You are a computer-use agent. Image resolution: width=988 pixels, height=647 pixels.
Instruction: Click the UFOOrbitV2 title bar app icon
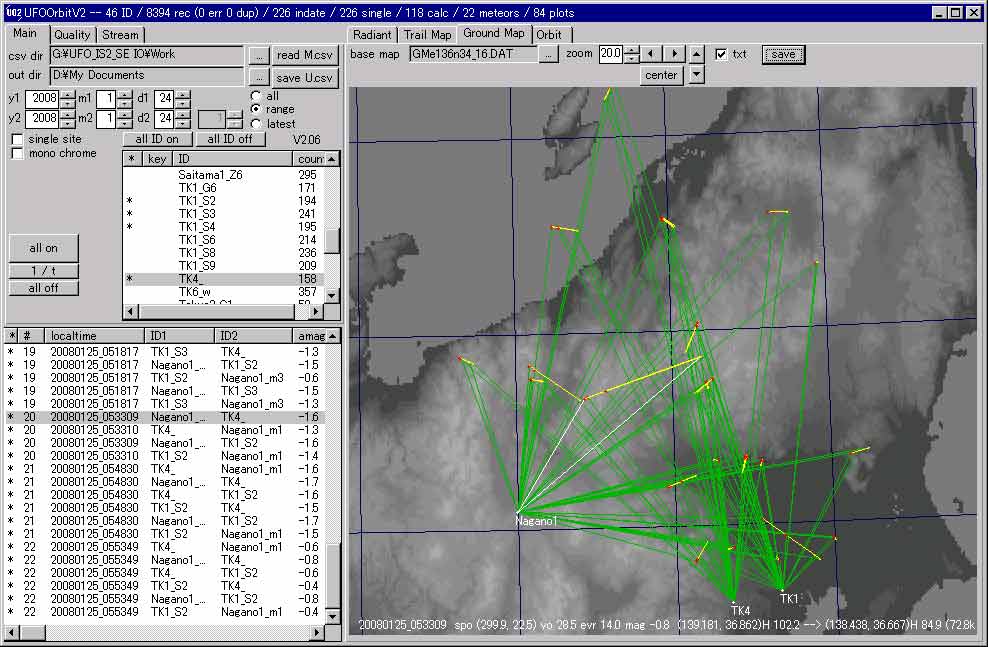(x=11, y=12)
